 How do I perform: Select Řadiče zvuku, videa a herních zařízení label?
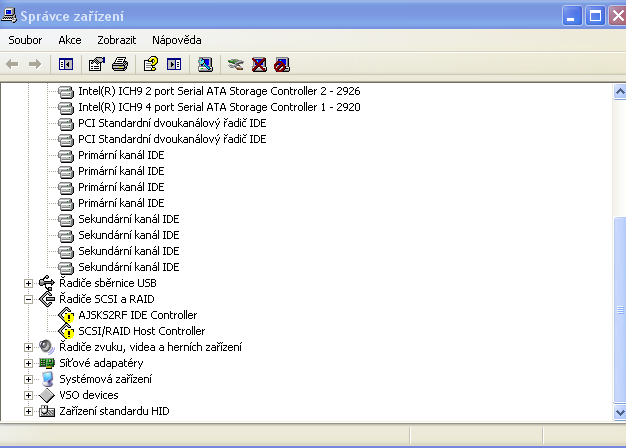pos(151,347)
